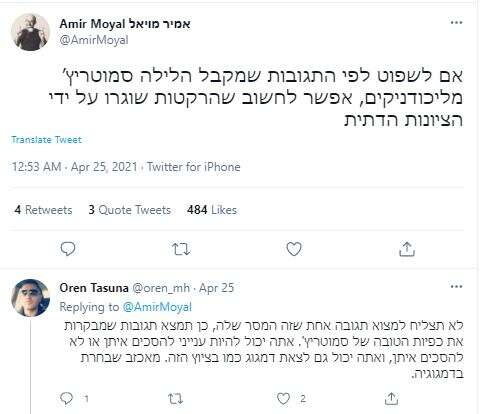The height and width of the screenshot is (414, 497).
Task: Like the main tweet with heart icon
Action: pos(294,249)
